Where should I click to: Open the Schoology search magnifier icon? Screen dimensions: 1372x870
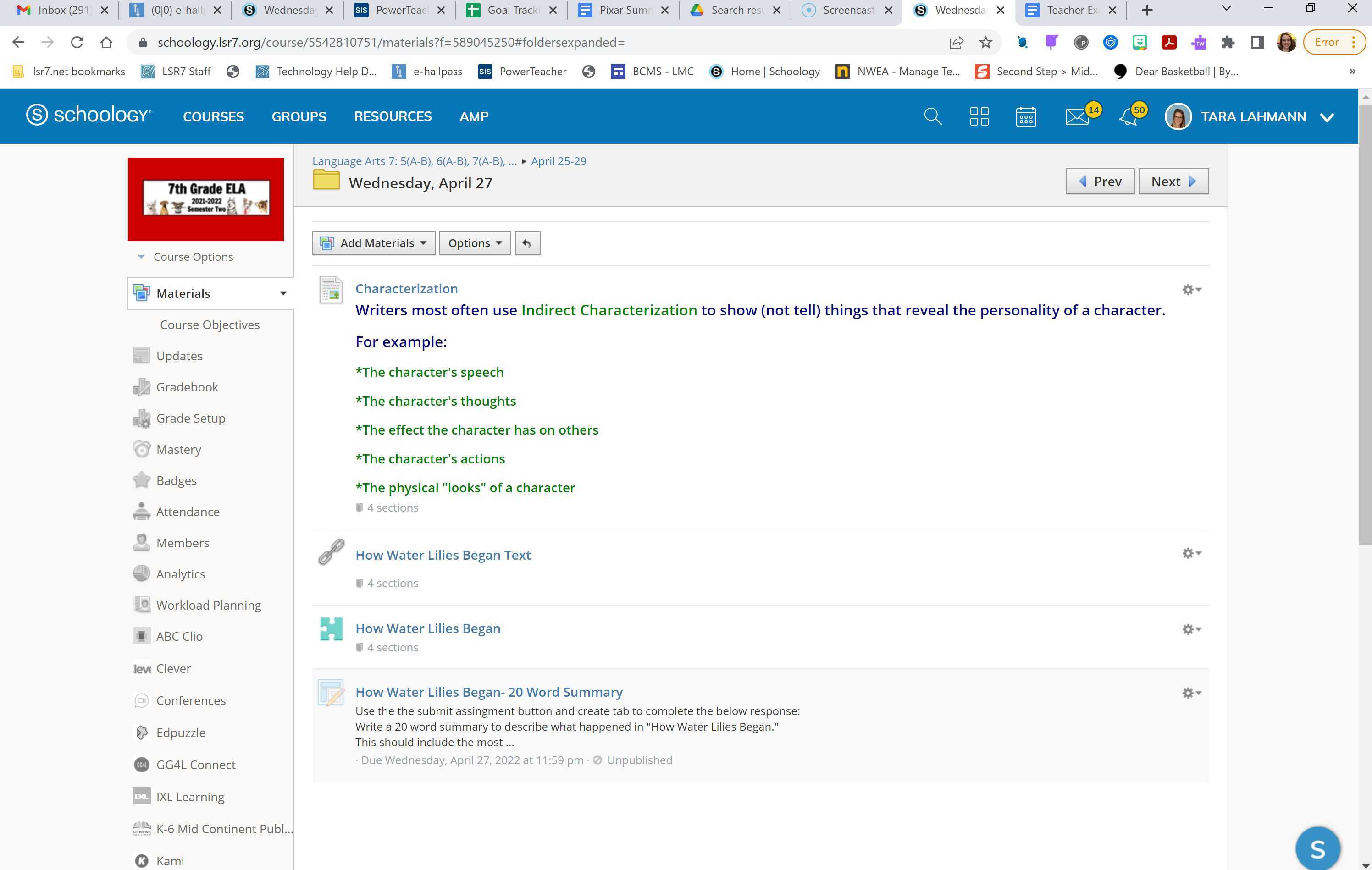click(932, 116)
